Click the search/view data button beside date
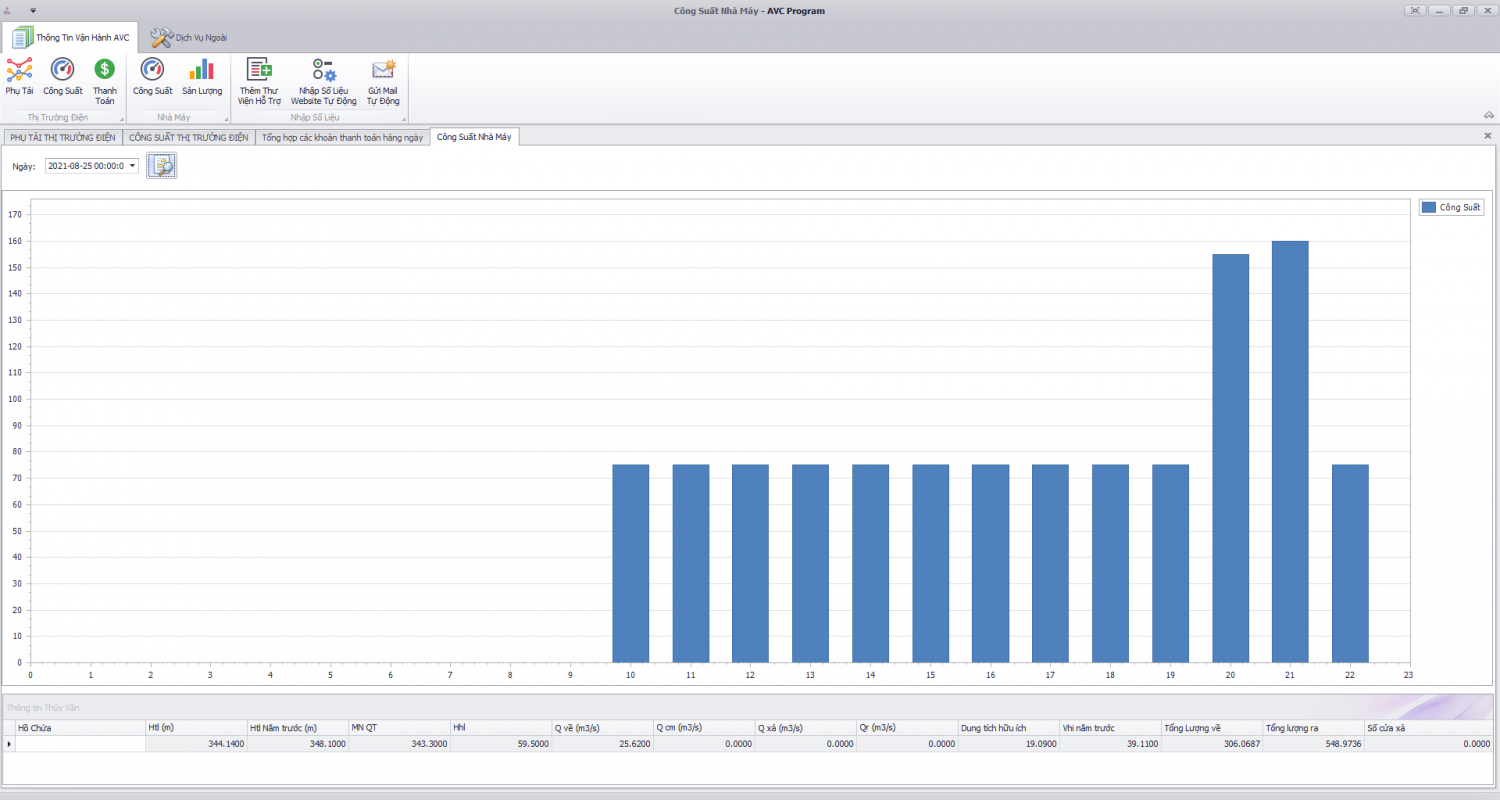This screenshot has height=800, width=1500. [x=162, y=166]
